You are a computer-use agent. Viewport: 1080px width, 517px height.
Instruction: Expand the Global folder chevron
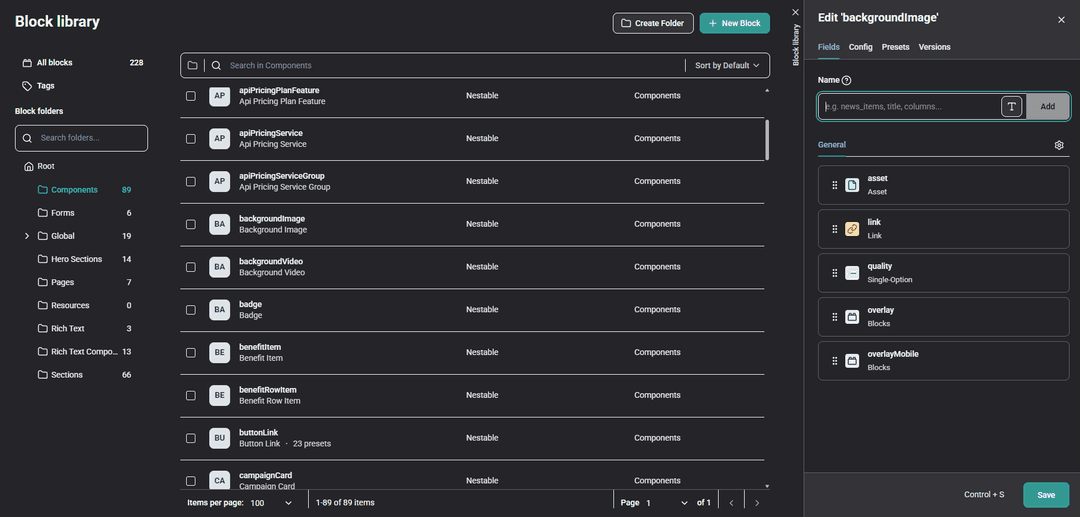(27, 236)
